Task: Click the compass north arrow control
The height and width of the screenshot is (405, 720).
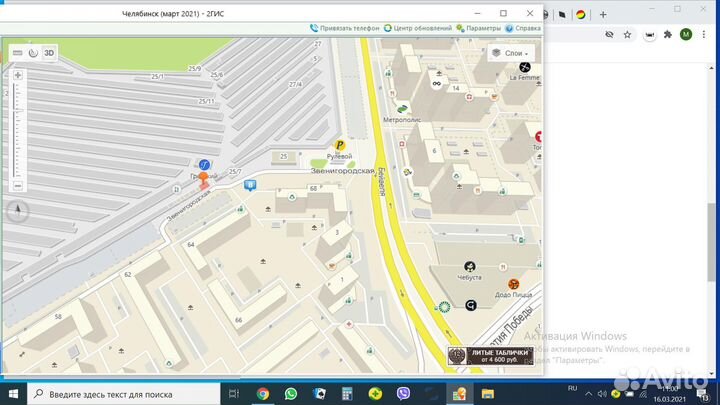Action: point(17,211)
